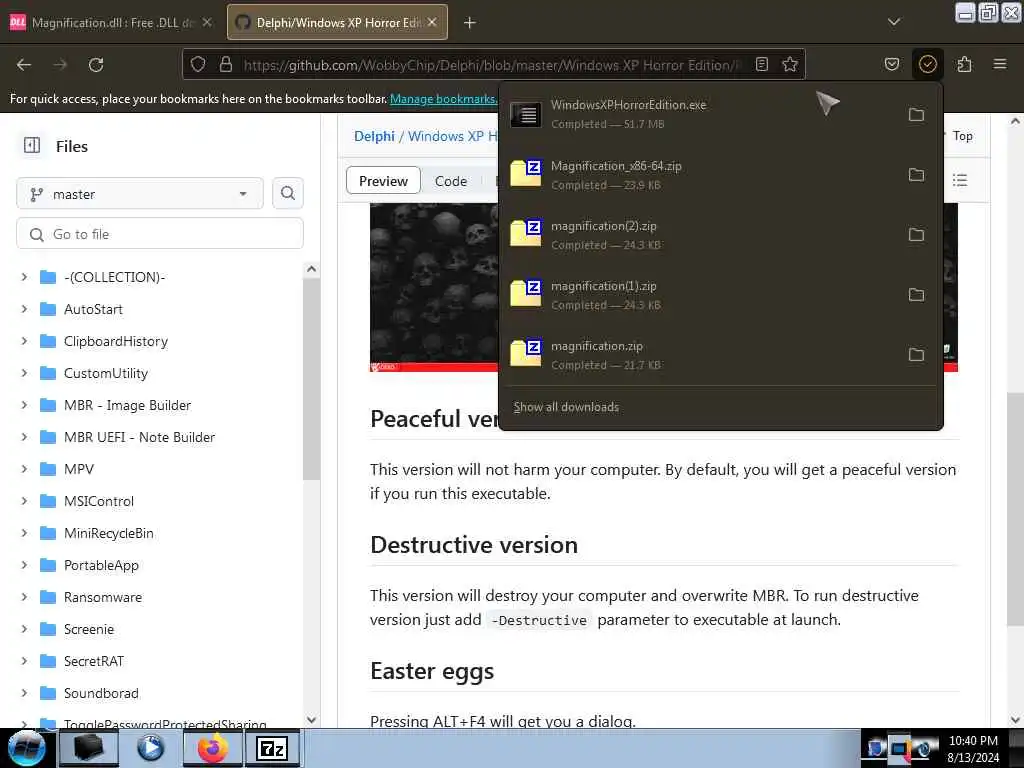Open the Pocket save icon
Screen dimensions: 1024x768
coord(891,64)
